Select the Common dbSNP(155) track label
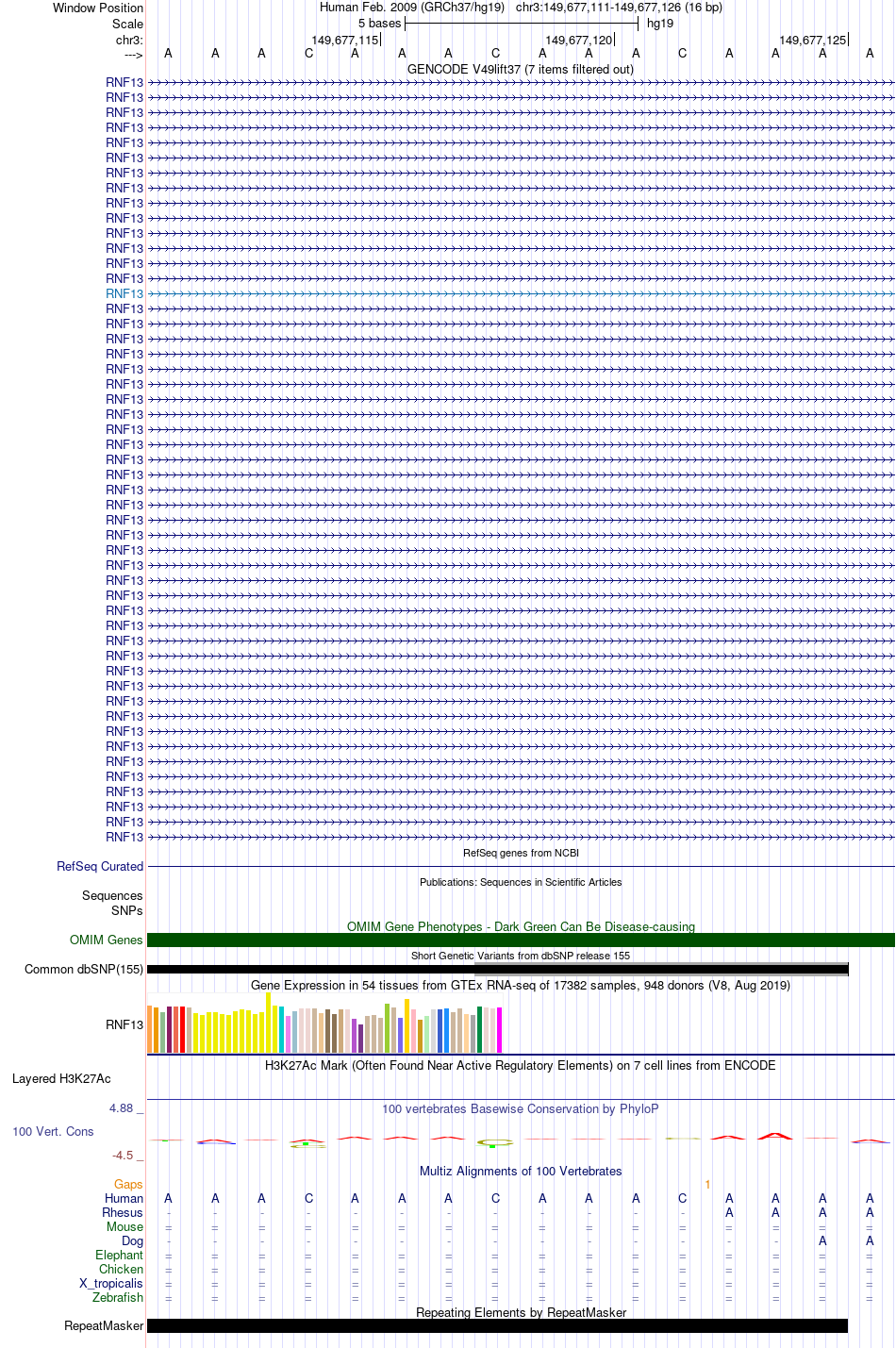Screen dimensions: 896x1348 click(x=84, y=969)
